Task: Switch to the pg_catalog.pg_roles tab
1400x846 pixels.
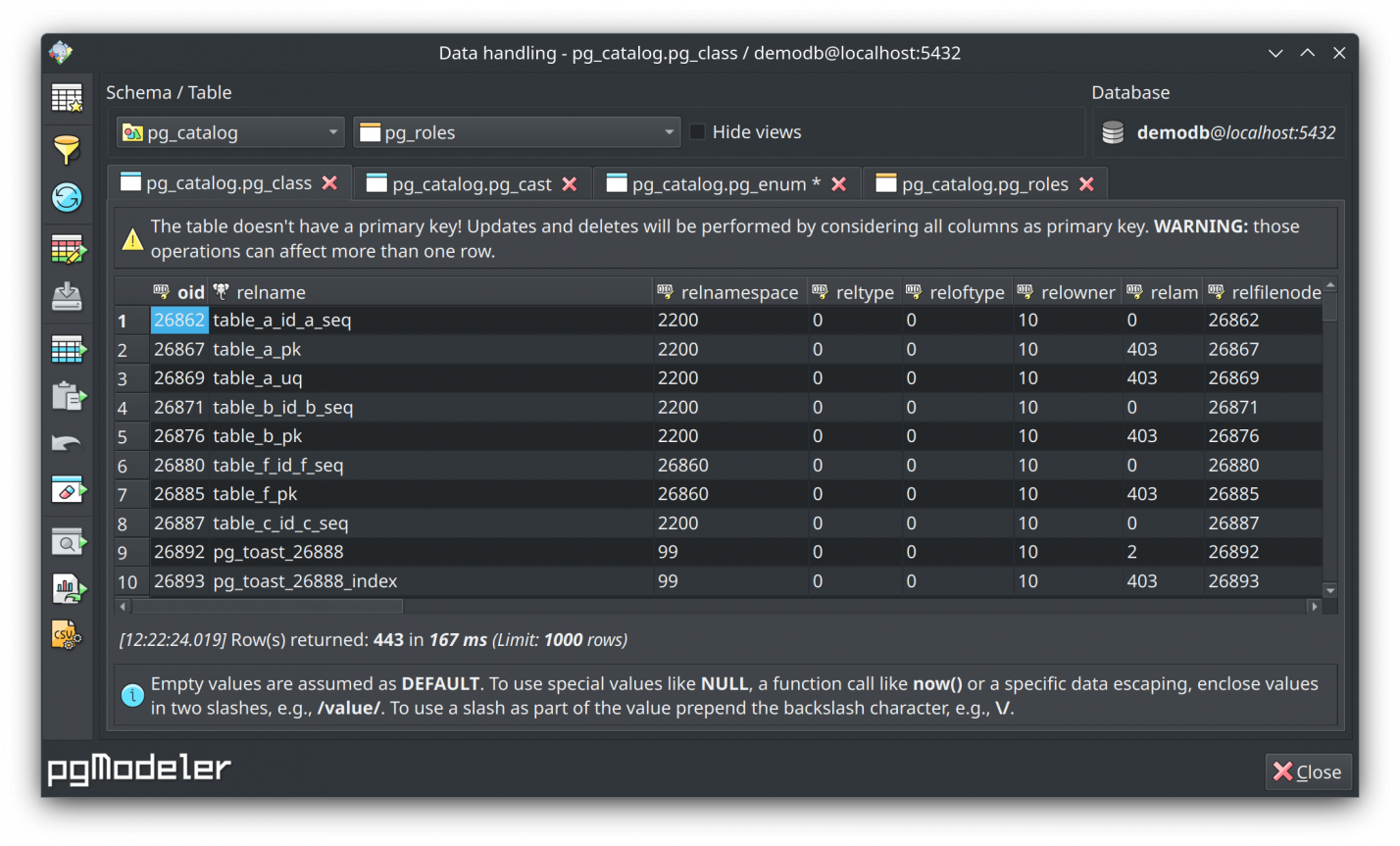Action: (x=985, y=184)
